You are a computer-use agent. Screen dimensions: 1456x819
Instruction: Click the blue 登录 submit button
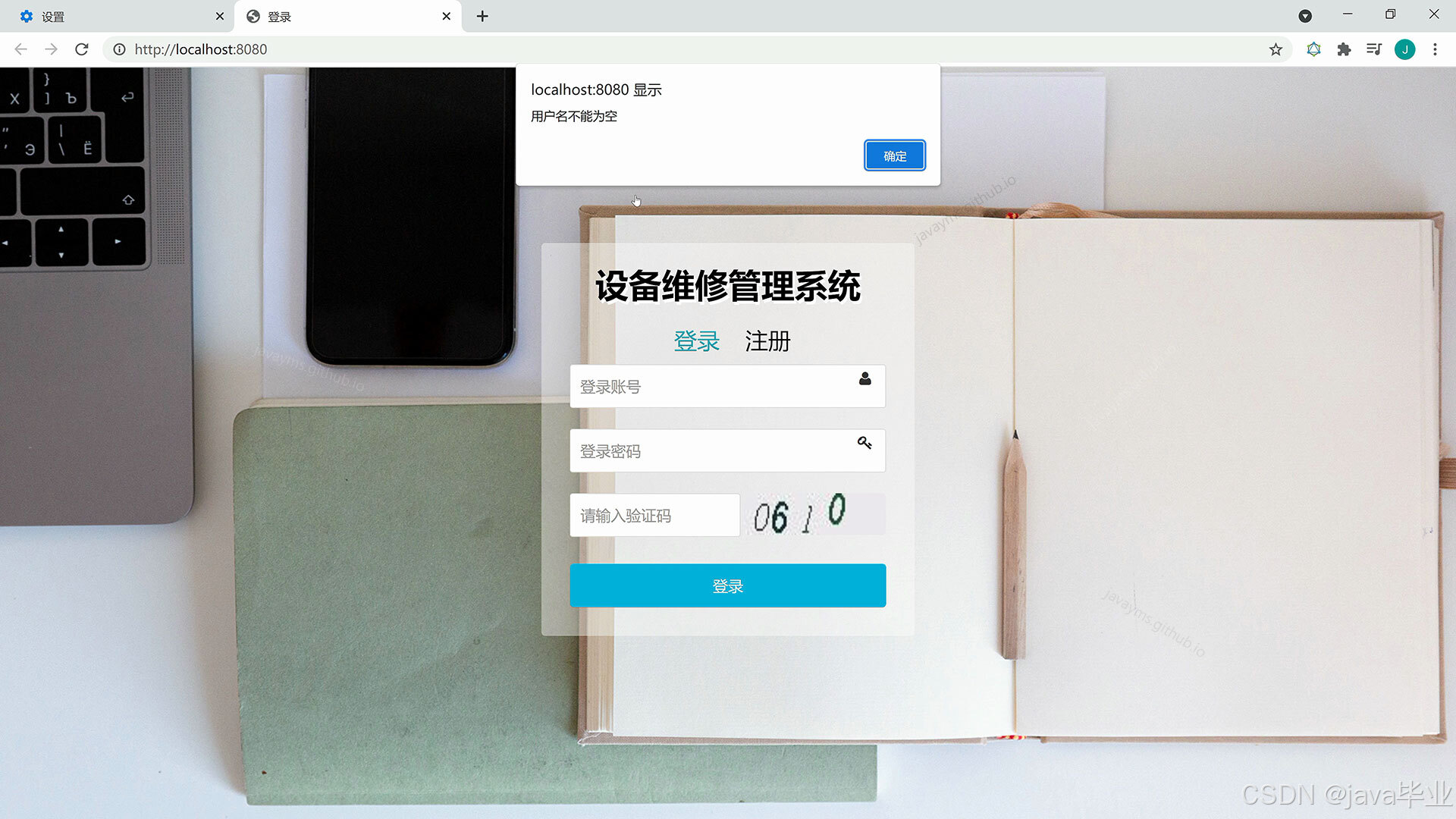tap(727, 585)
